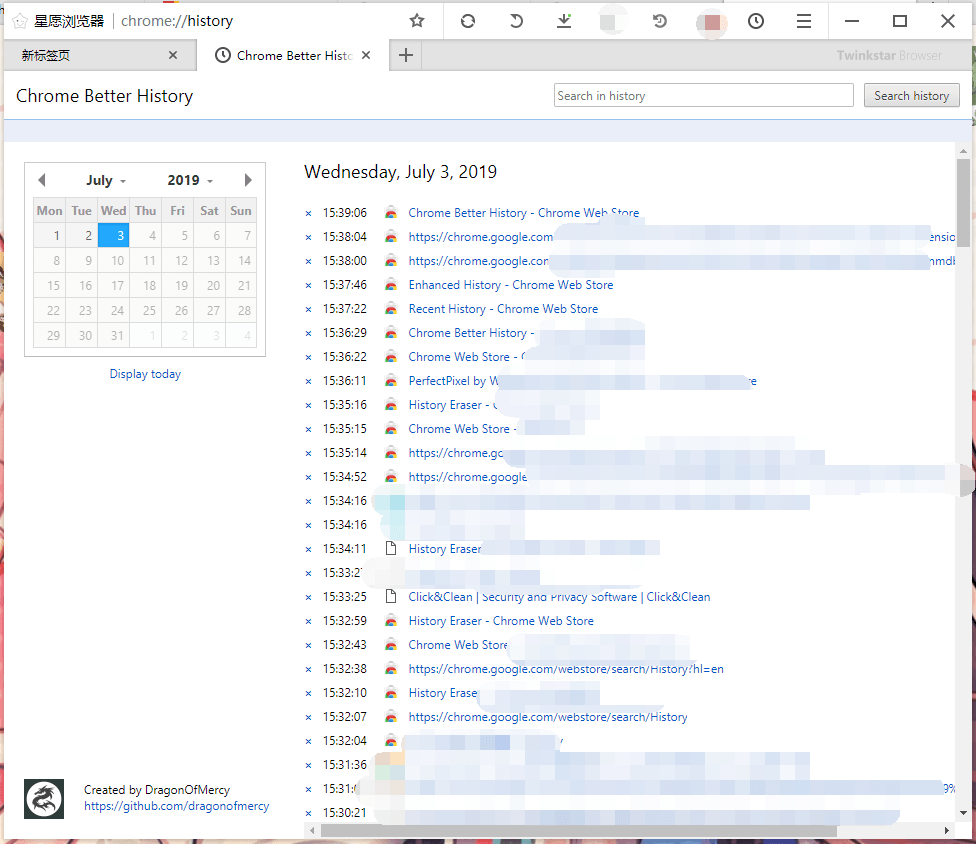The width and height of the screenshot is (976, 844).
Task: Click the chrome://history address bar
Action: [x=177, y=21]
